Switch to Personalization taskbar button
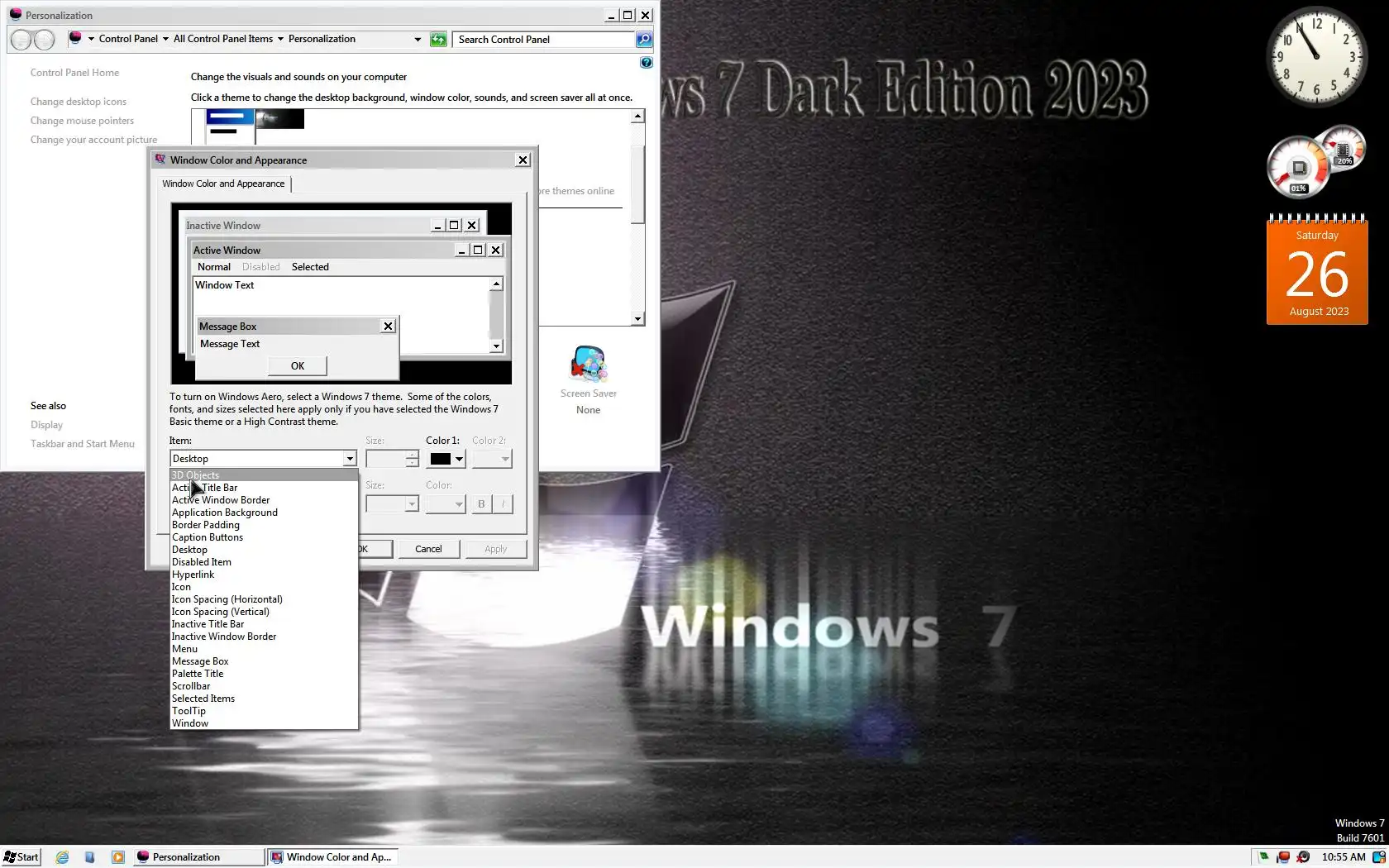The height and width of the screenshot is (868, 1389). (x=198, y=857)
